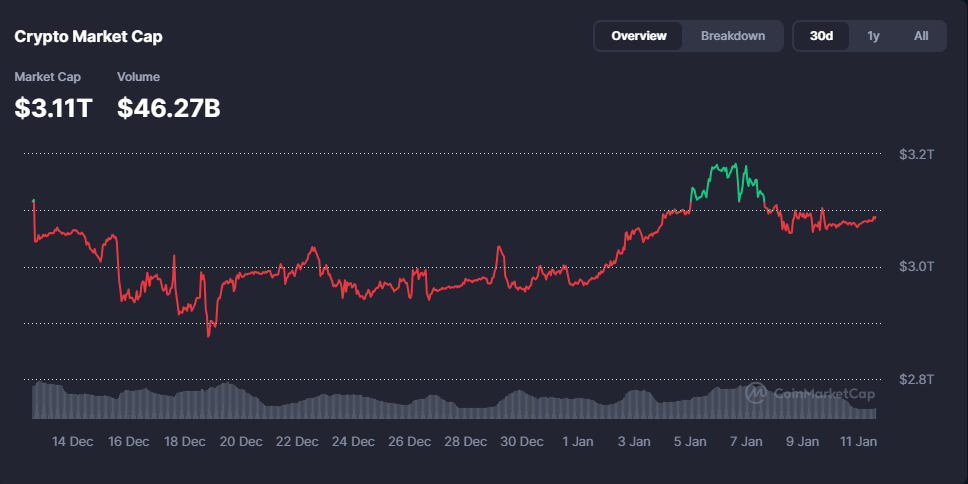Click the $3.11T market cap value
This screenshot has height=484, width=968.
point(53,108)
